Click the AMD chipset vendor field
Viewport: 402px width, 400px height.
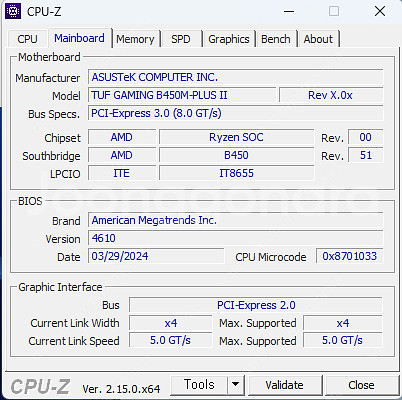pyautogui.click(x=122, y=137)
